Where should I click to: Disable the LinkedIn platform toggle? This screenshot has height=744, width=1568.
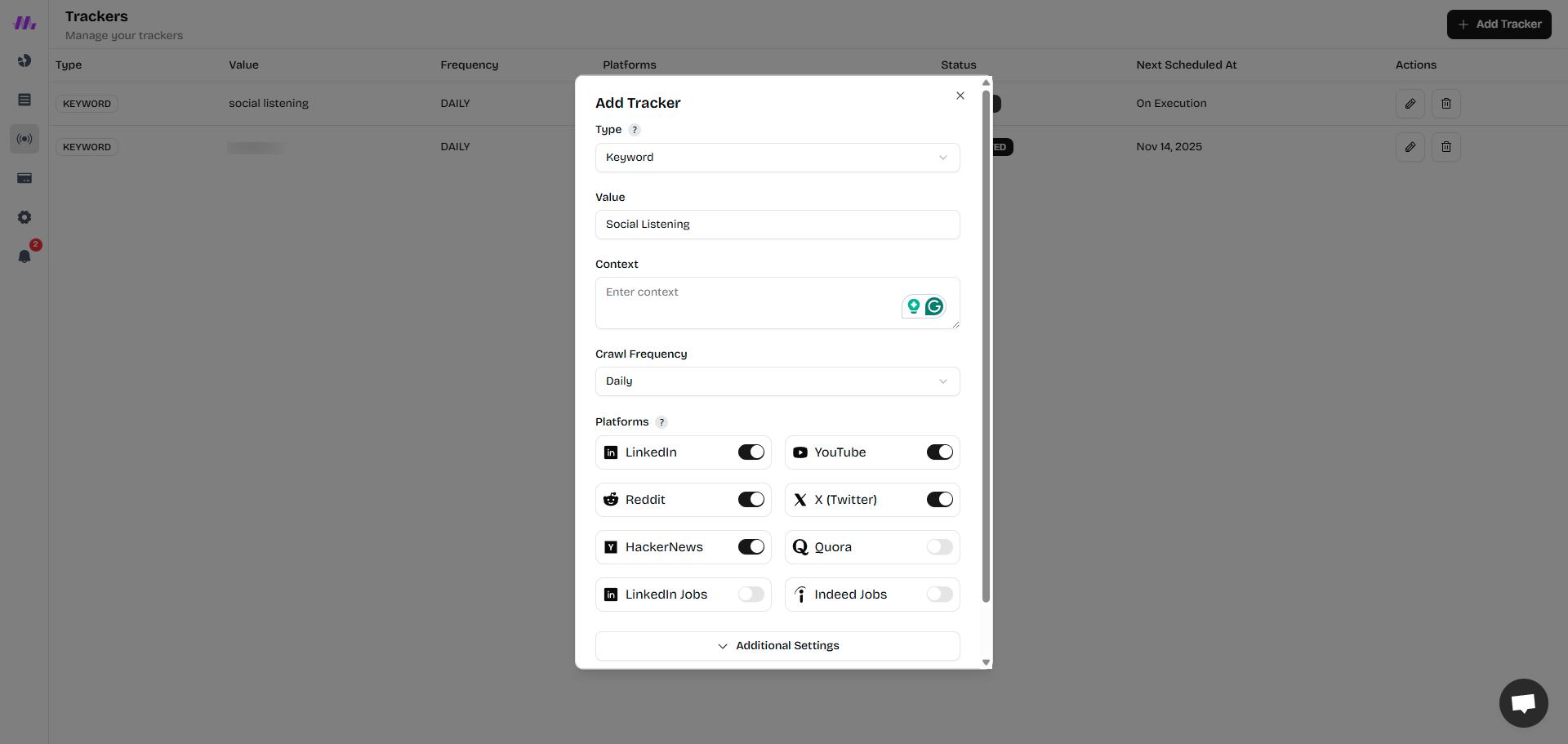tap(751, 452)
